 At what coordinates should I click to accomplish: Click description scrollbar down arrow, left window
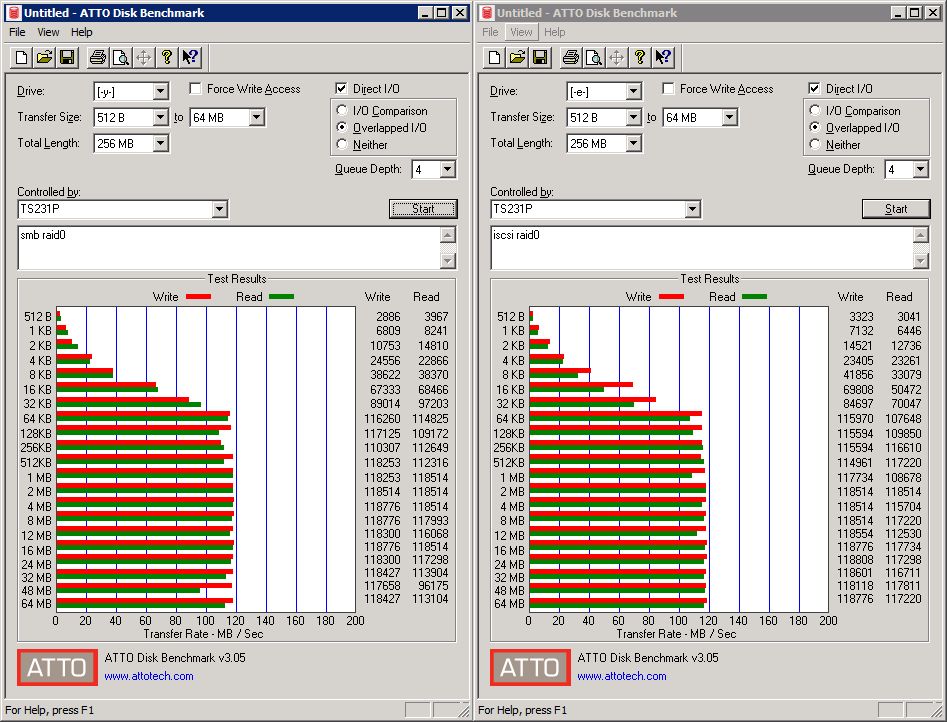[448, 261]
